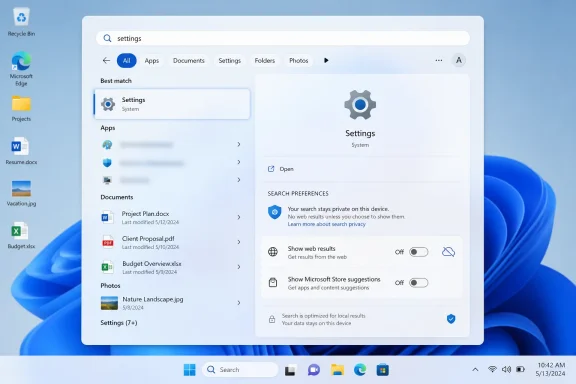Click the cloud-off icon beside web results
576x384 pixels.
pos(448,252)
